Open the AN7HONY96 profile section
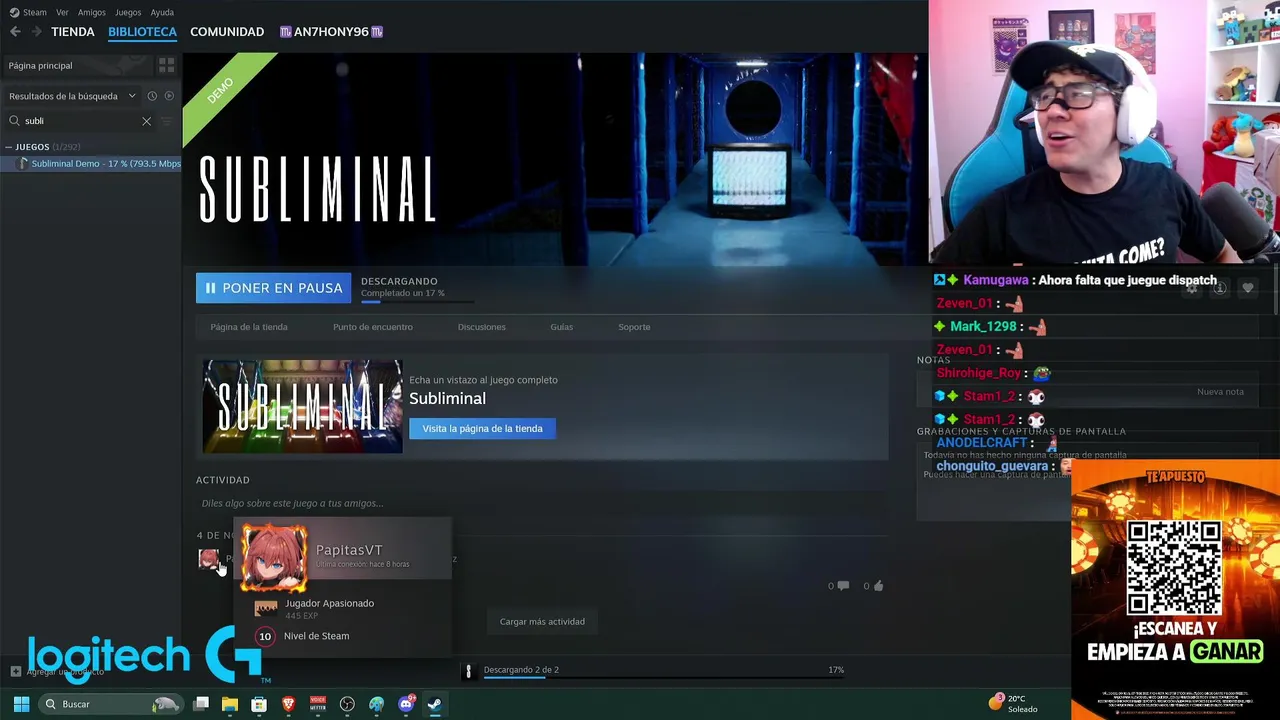 [331, 32]
